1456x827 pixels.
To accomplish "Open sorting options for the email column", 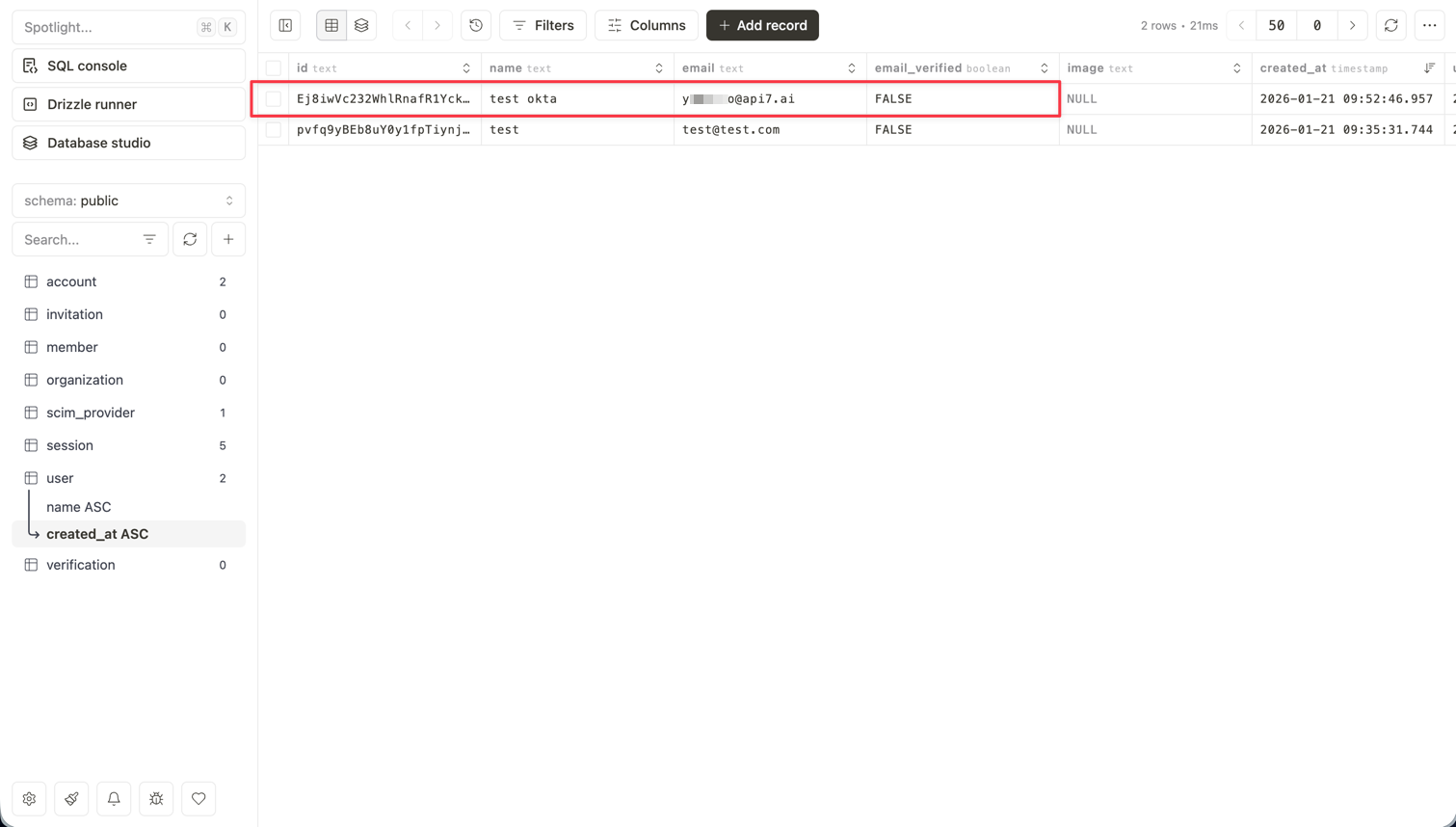I will tap(850, 67).
